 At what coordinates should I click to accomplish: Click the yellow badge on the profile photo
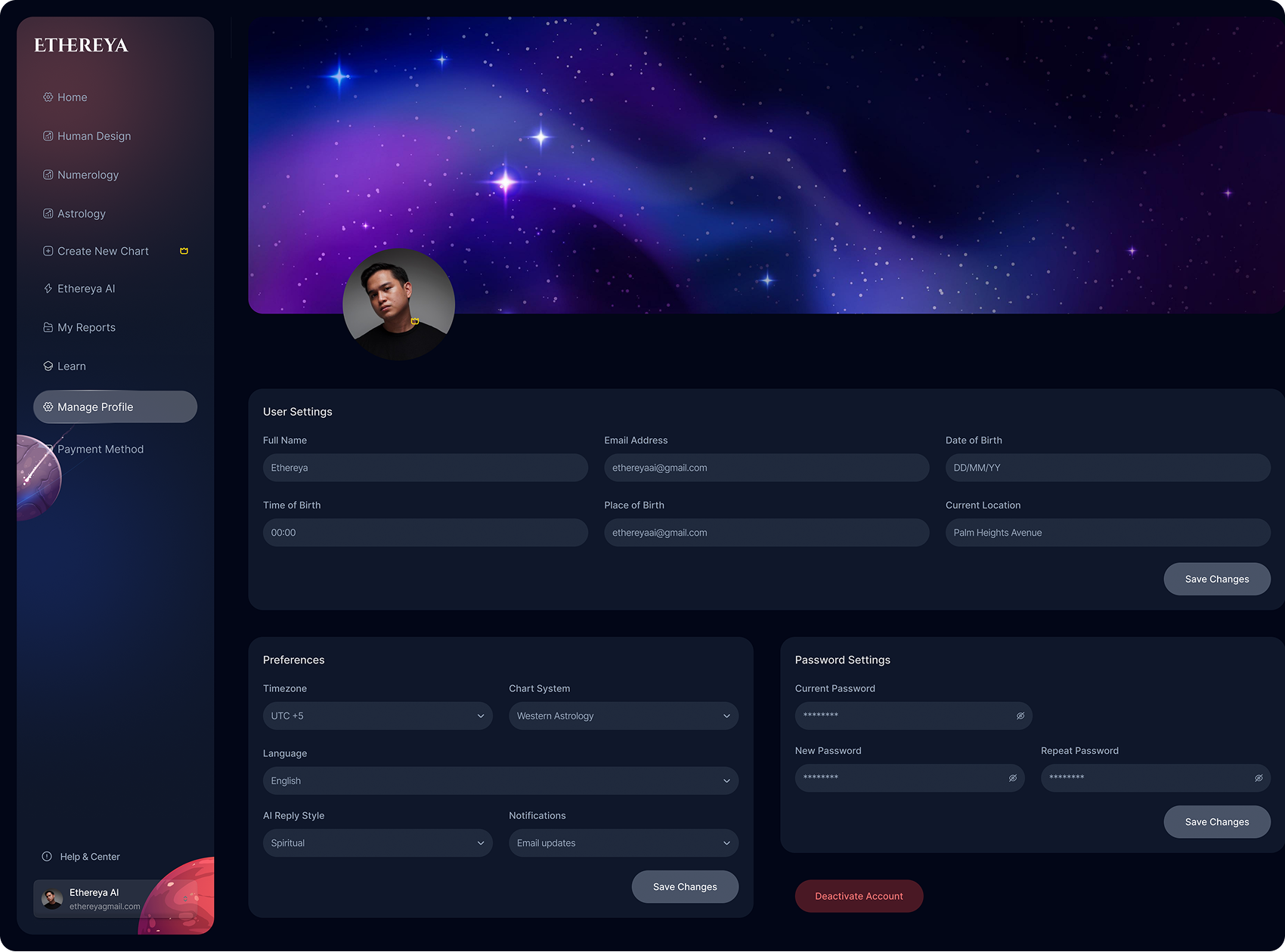(414, 322)
